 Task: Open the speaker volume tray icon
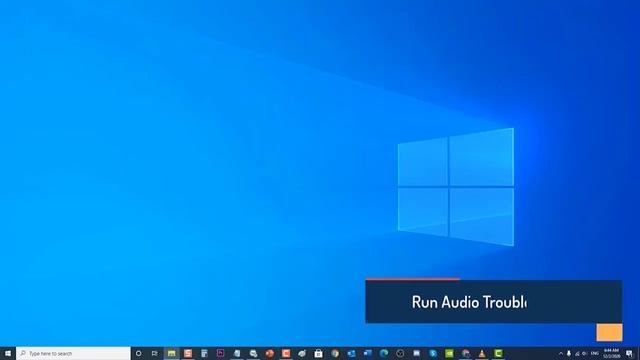pos(584,353)
